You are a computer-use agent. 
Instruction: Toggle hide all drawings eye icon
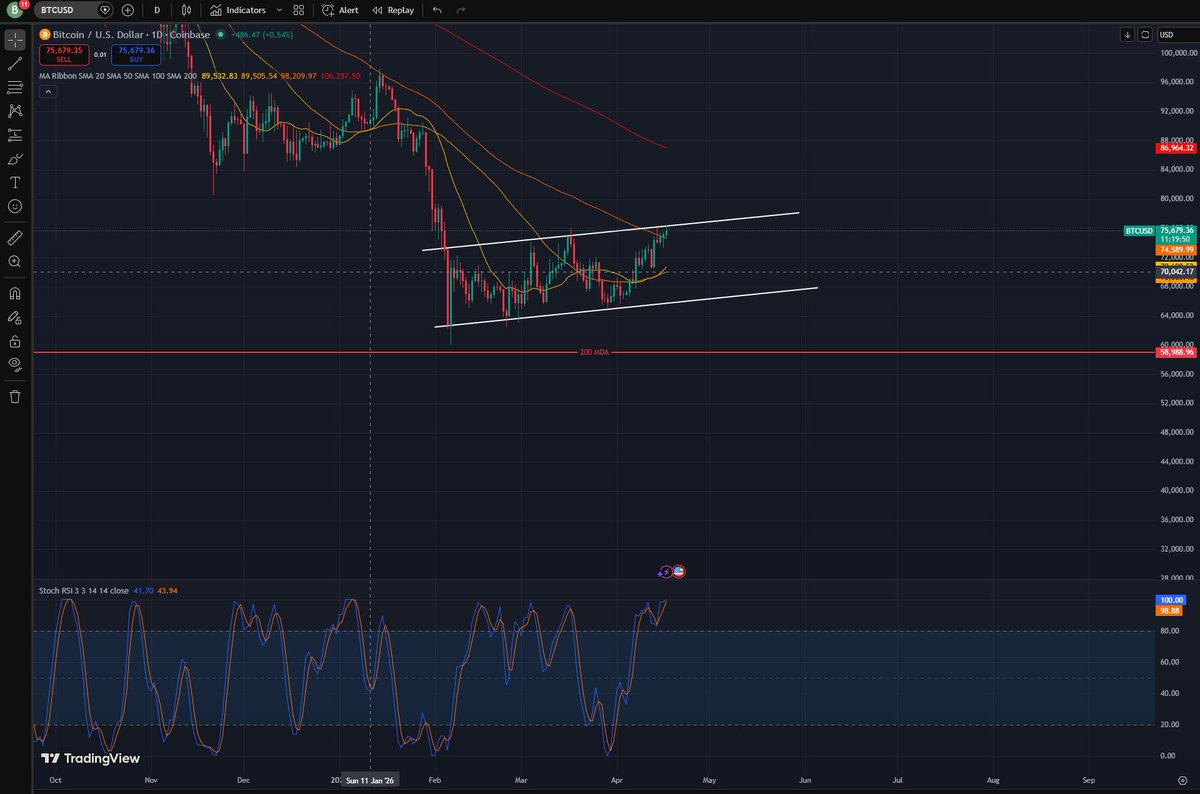[x=15, y=364]
